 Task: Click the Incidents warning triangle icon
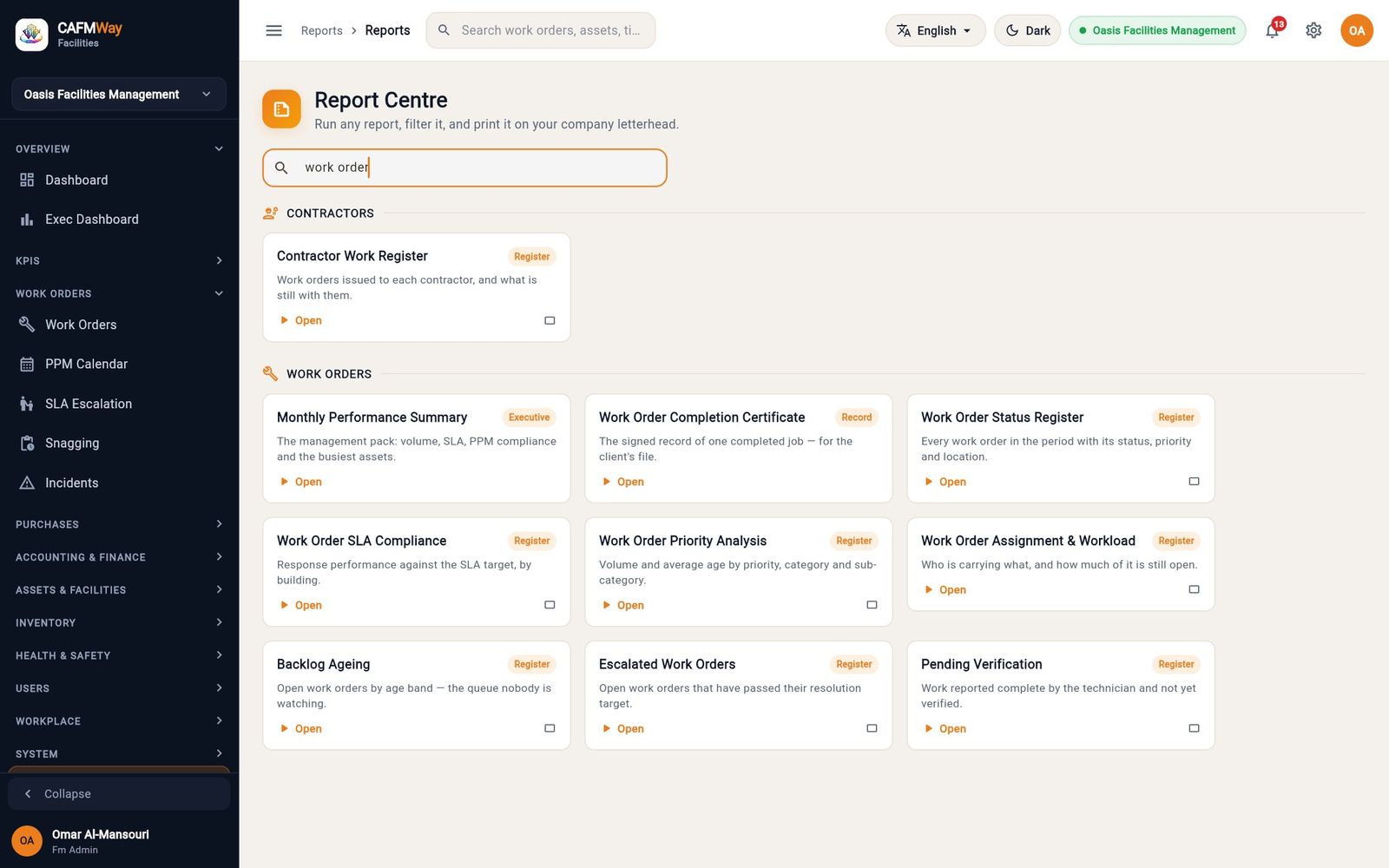pyautogui.click(x=27, y=483)
